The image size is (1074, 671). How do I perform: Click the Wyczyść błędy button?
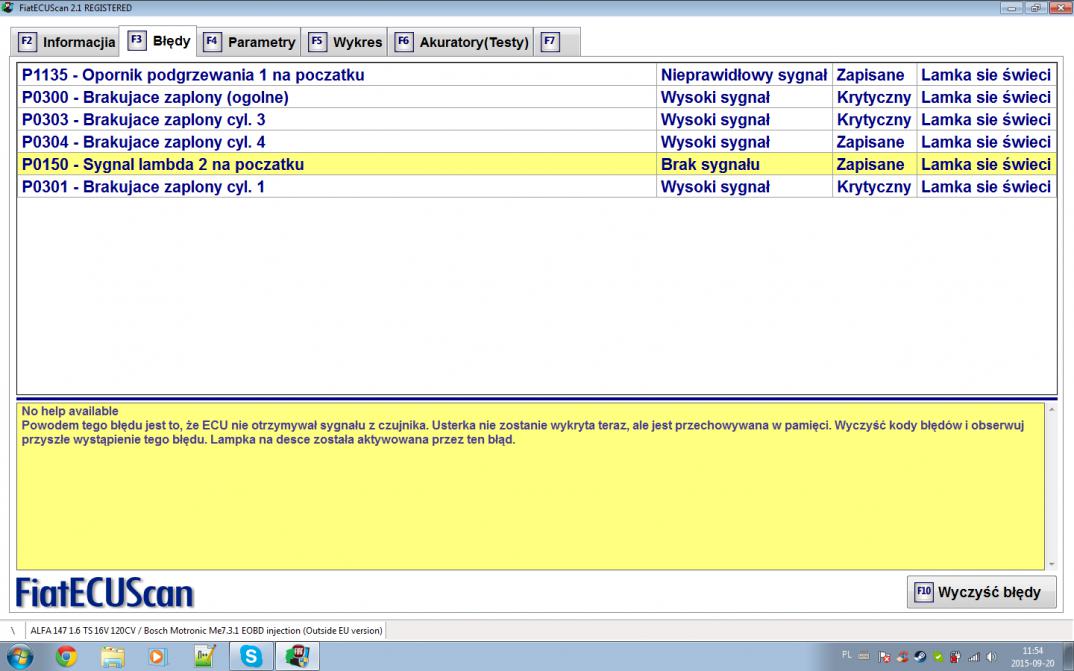(982, 592)
